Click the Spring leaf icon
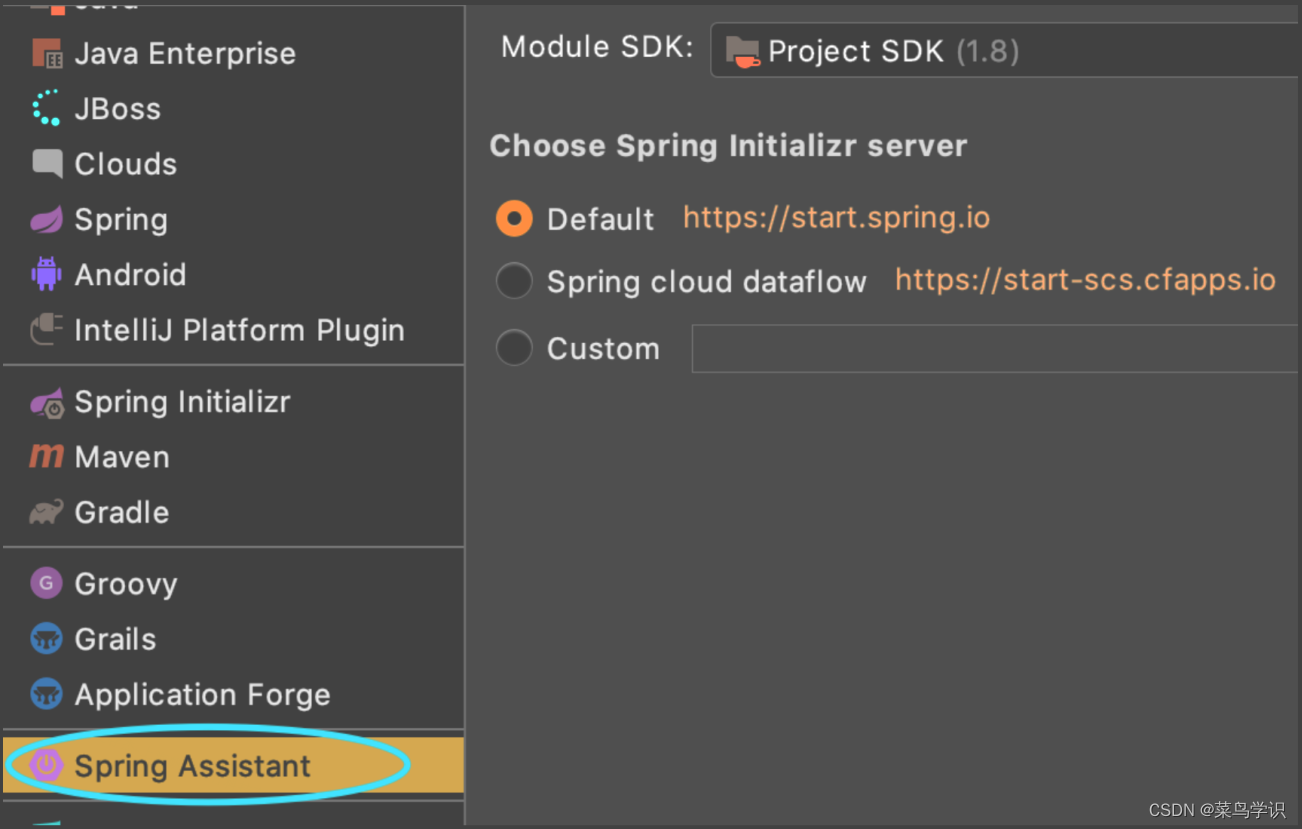 [x=47, y=219]
